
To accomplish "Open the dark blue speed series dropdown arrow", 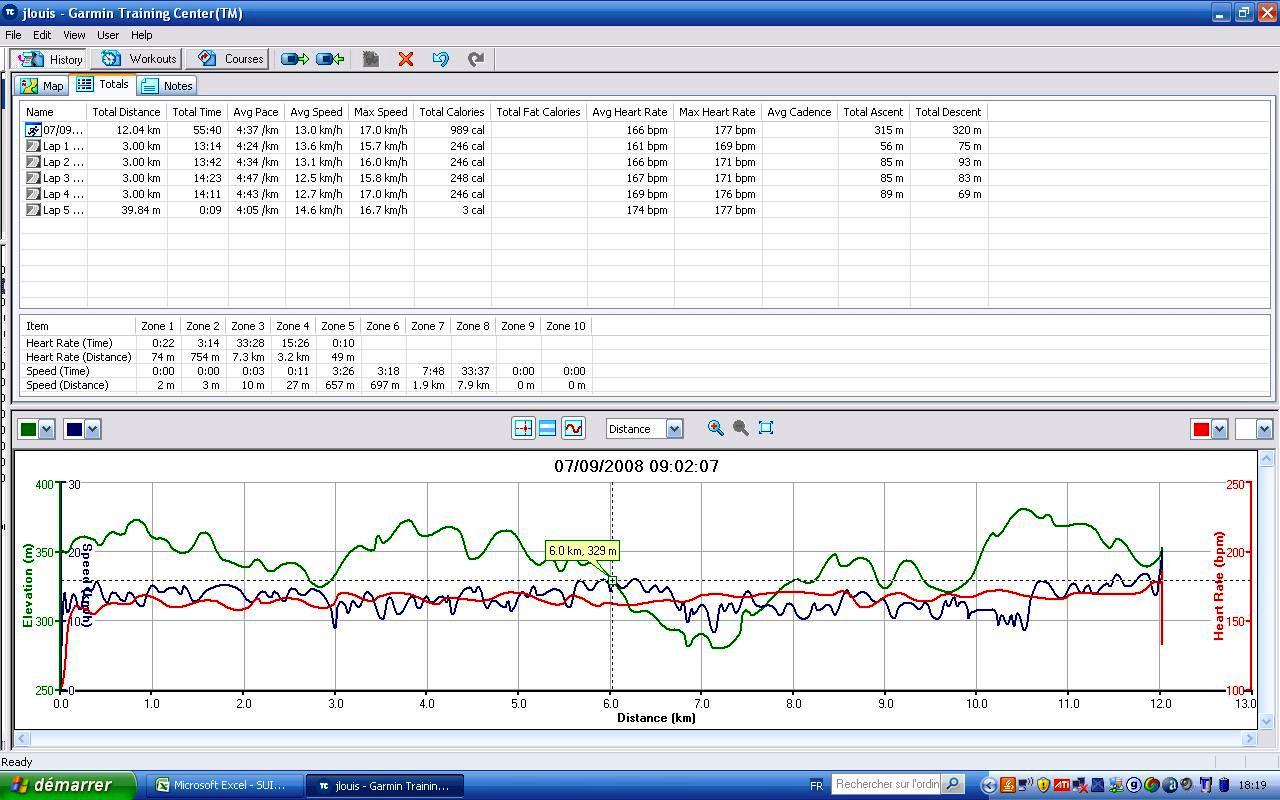I will pos(93,429).
